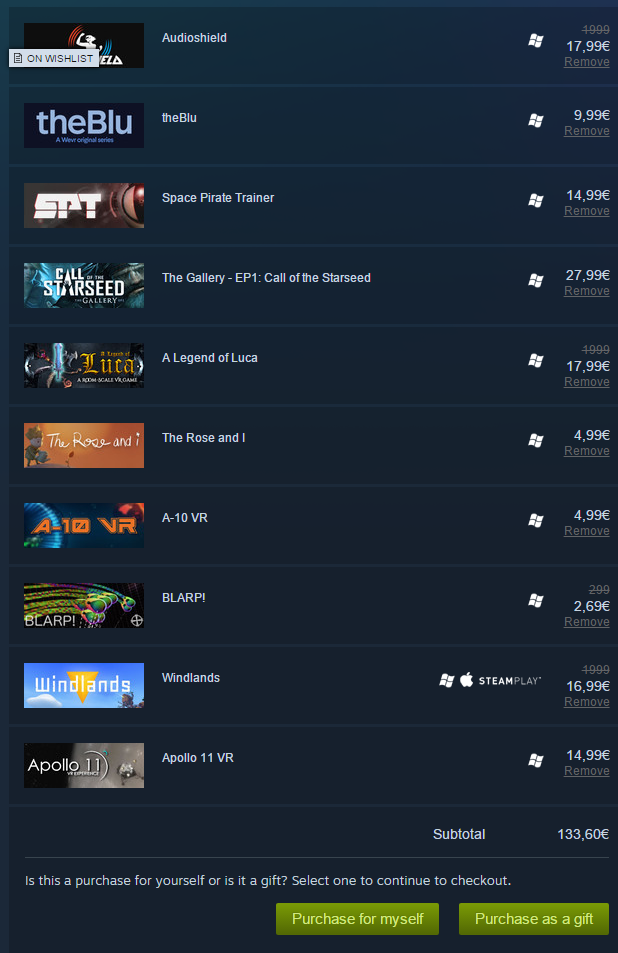This screenshot has width=618, height=953.
Task: Open the BLARP! game thumbnail
Action: point(84,605)
